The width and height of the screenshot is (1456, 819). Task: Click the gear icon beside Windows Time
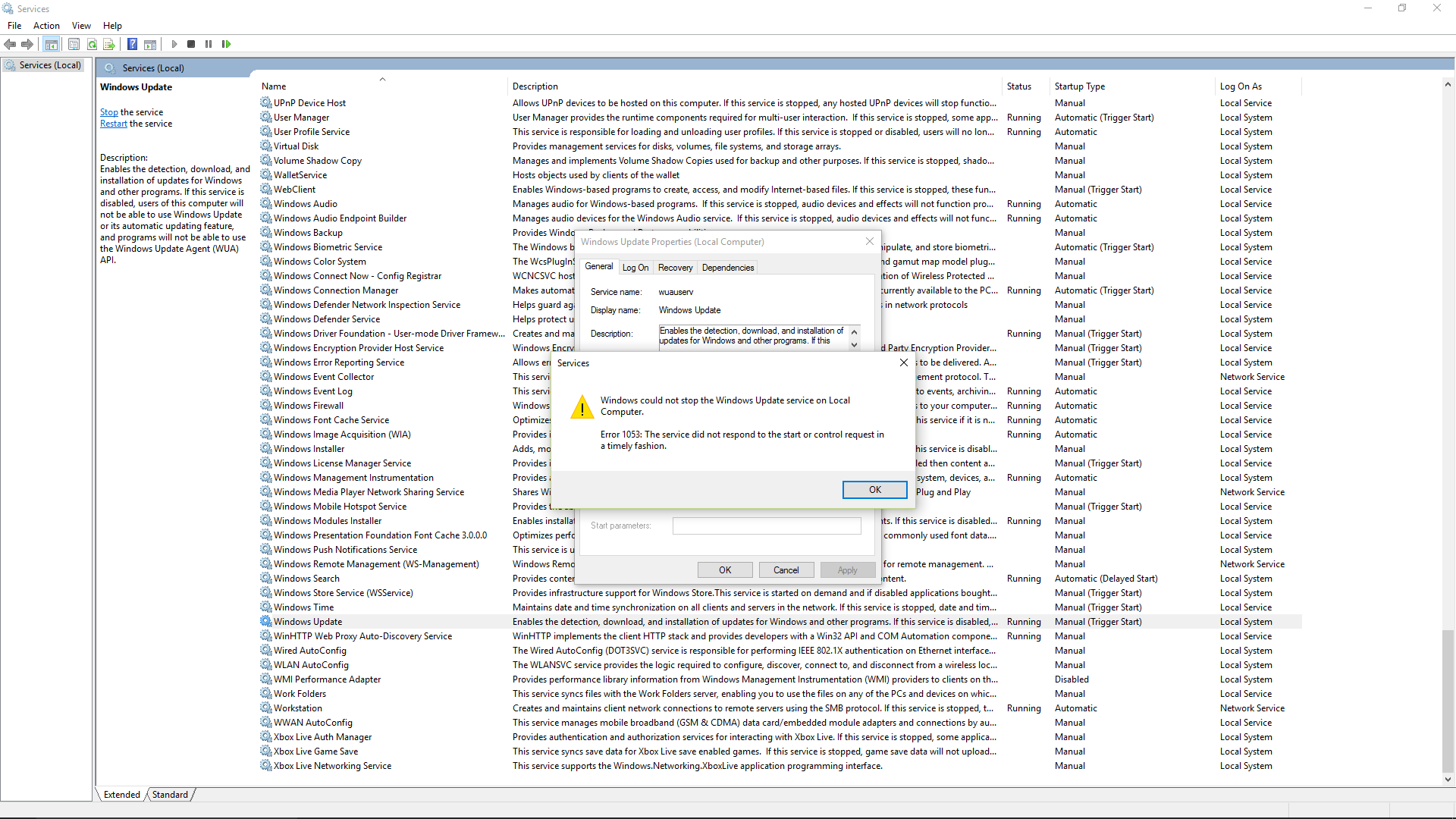(x=265, y=607)
